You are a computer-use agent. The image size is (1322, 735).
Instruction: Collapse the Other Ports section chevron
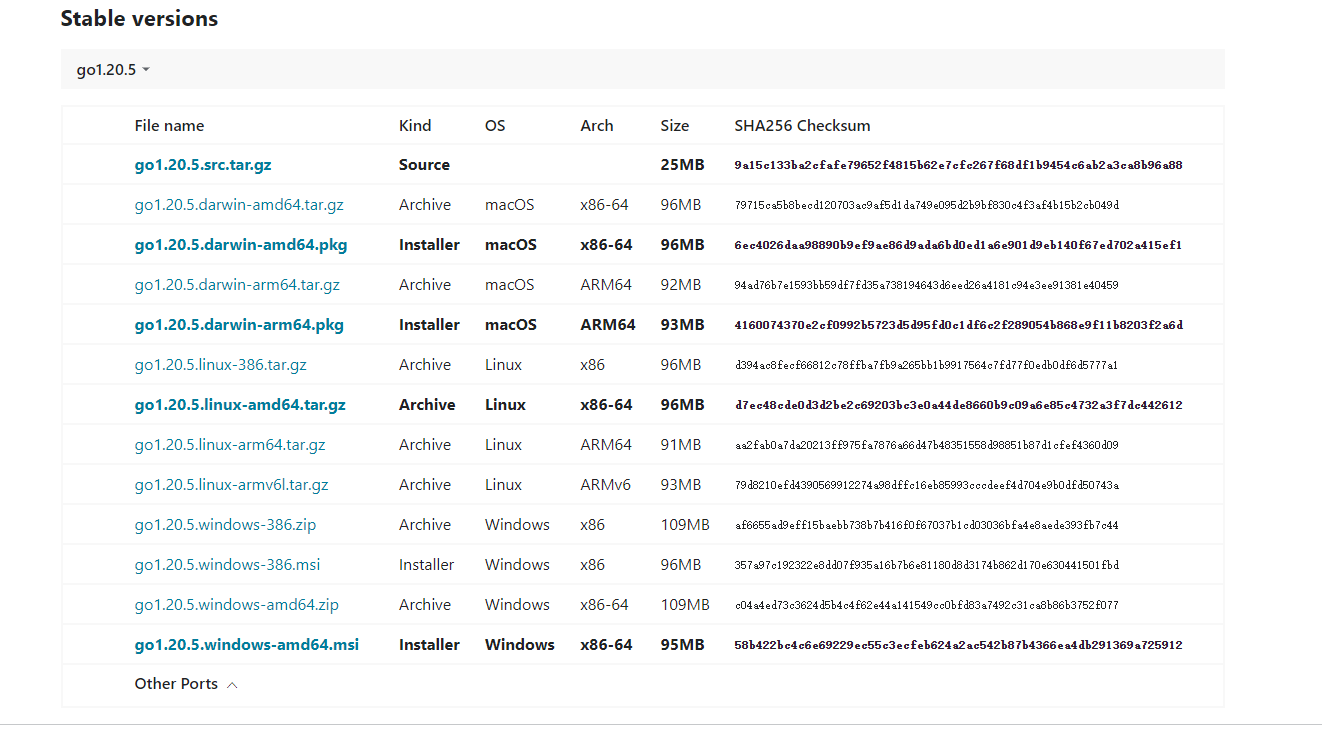pyautogui.click(x=232, y=685)
